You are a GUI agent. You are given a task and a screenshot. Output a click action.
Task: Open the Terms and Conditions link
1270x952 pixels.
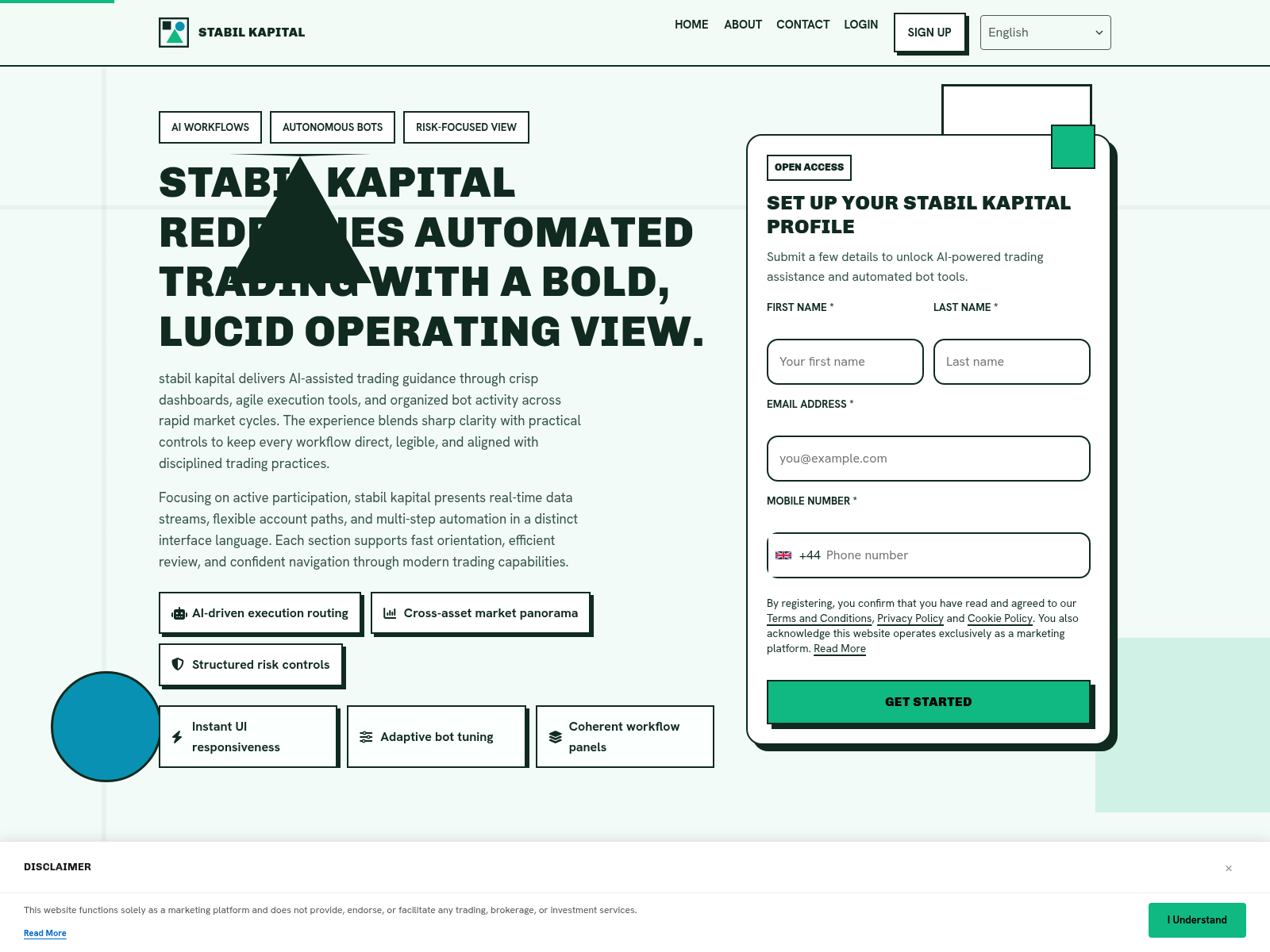[819, 619]
